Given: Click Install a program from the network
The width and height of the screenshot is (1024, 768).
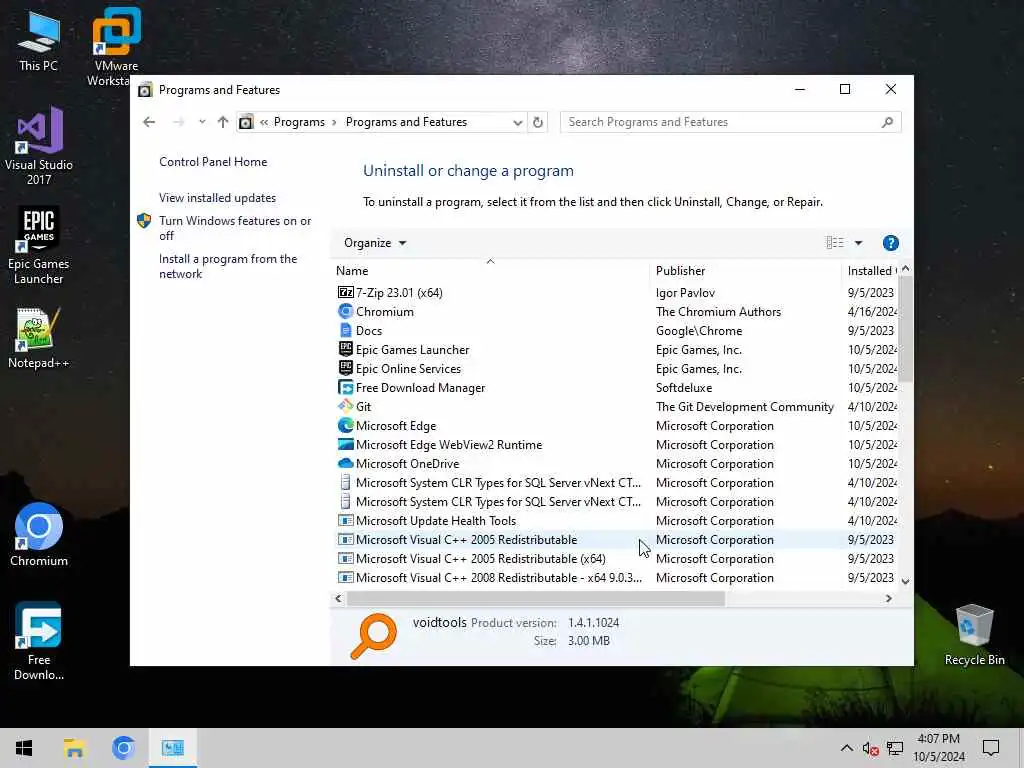Looking at the screenshot, I should click(x=228, y=266).
